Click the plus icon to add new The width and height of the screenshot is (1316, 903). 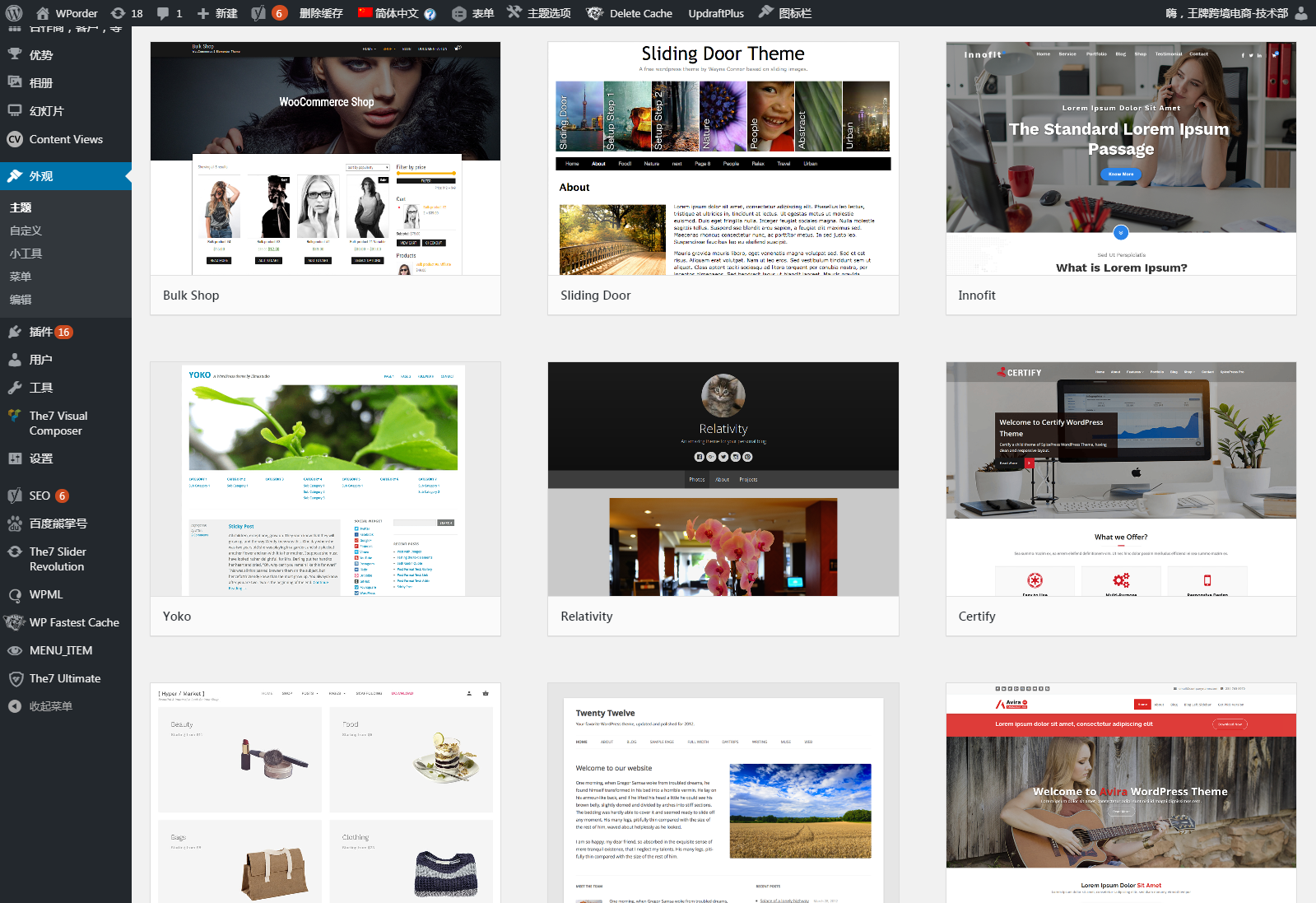click(x=203, y=13)
